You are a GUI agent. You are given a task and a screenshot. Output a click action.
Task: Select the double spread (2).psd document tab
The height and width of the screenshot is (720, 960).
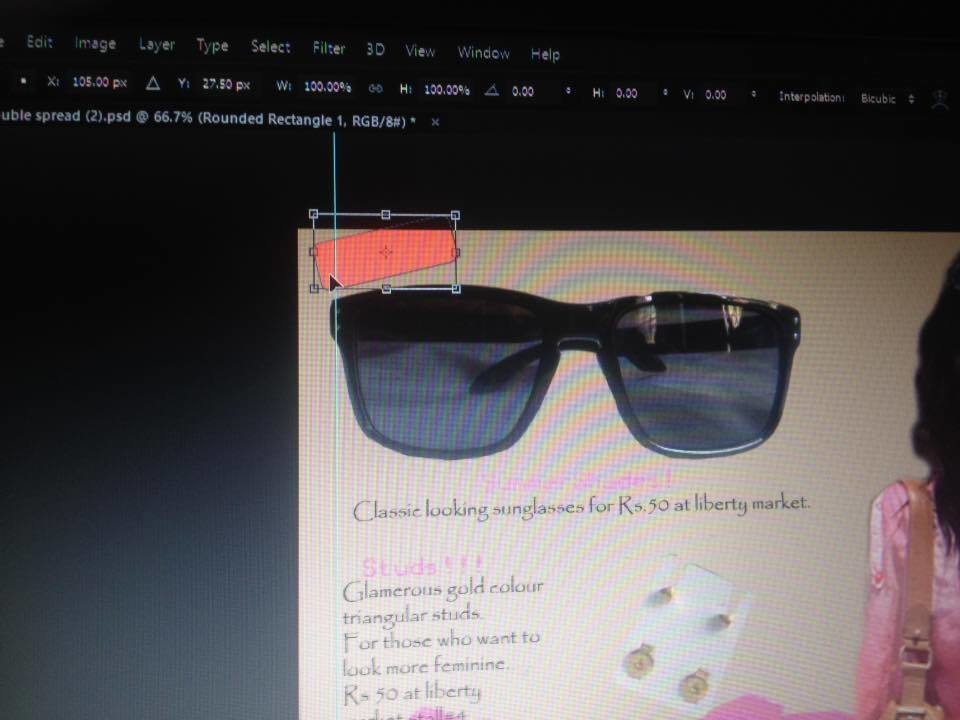pos(208,118)
